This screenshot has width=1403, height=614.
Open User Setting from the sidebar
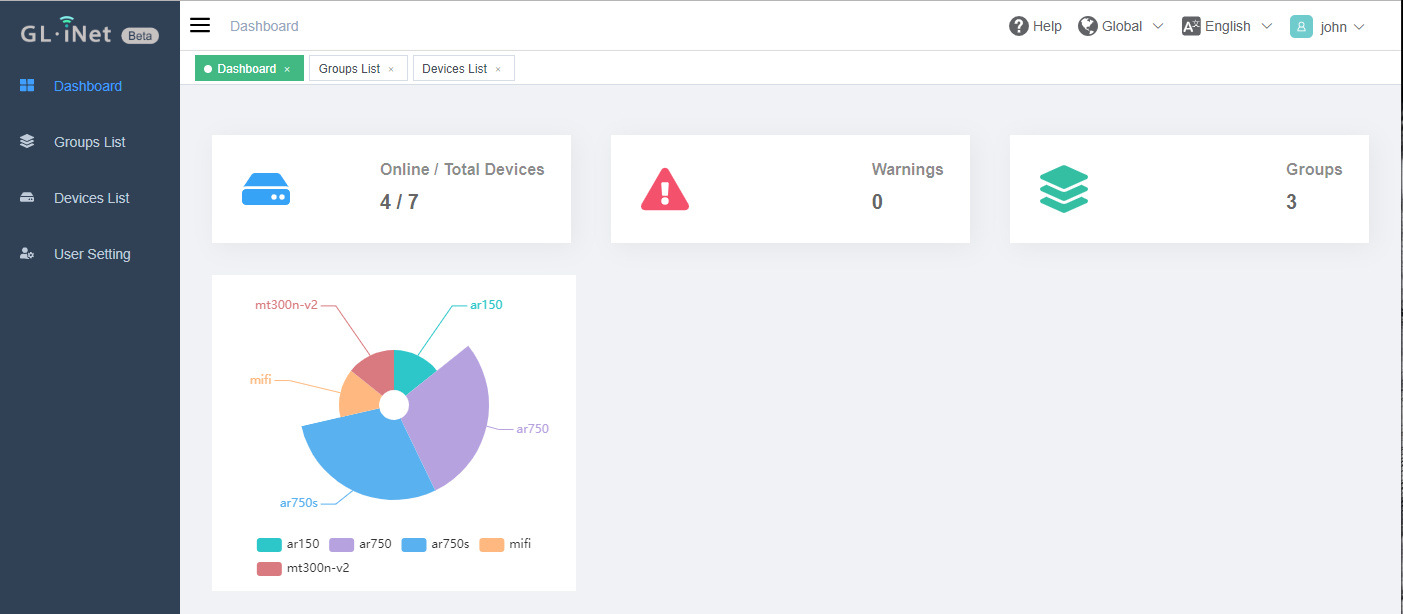point(90,254)
